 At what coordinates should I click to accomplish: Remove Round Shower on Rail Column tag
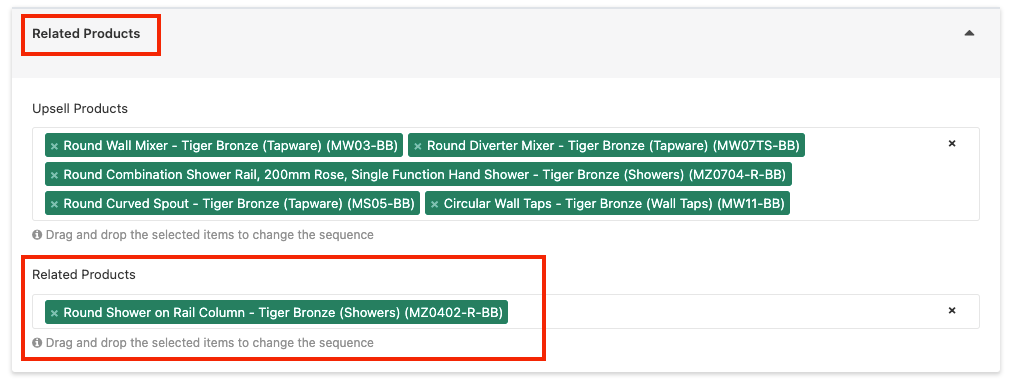click(x=54, y=313)
